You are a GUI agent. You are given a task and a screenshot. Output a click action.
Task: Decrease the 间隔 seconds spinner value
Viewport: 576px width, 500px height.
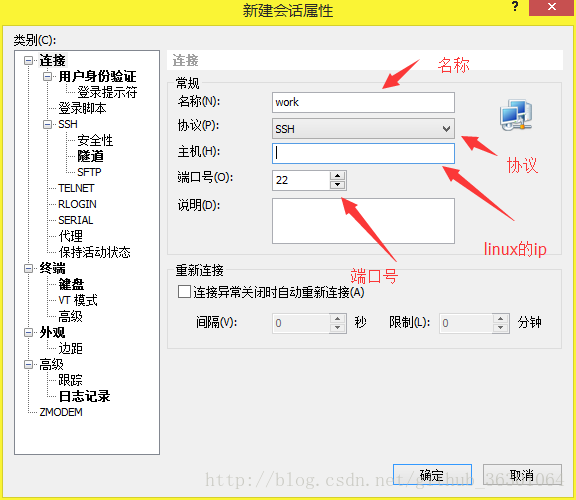pos(337,328)
